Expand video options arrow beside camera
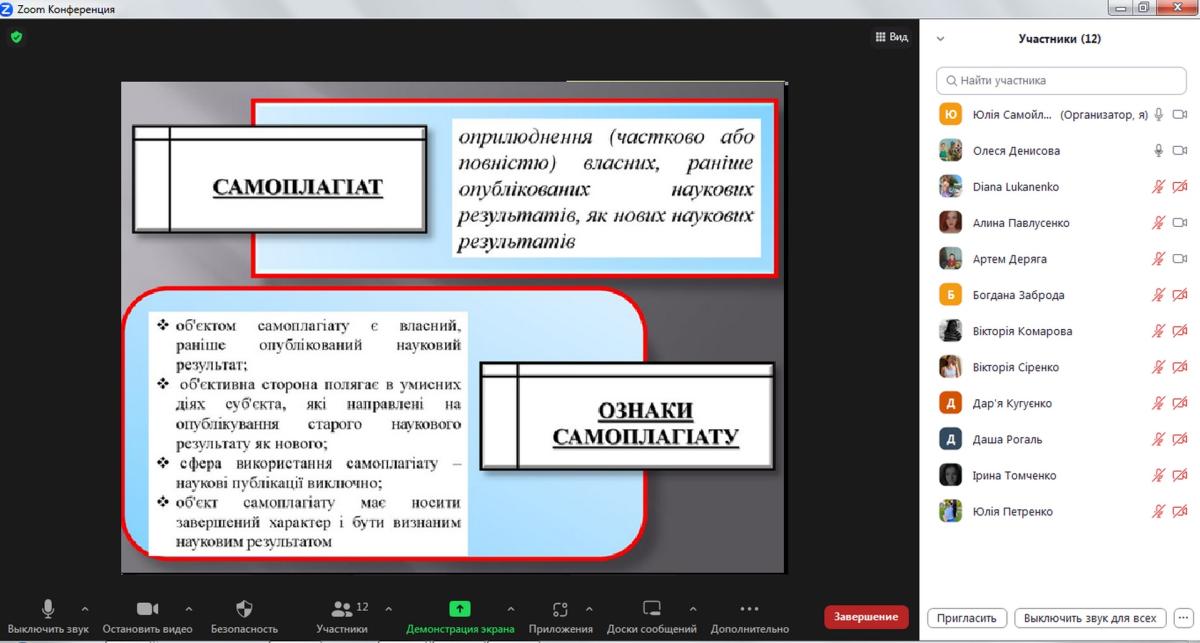 tap(189, 608)
